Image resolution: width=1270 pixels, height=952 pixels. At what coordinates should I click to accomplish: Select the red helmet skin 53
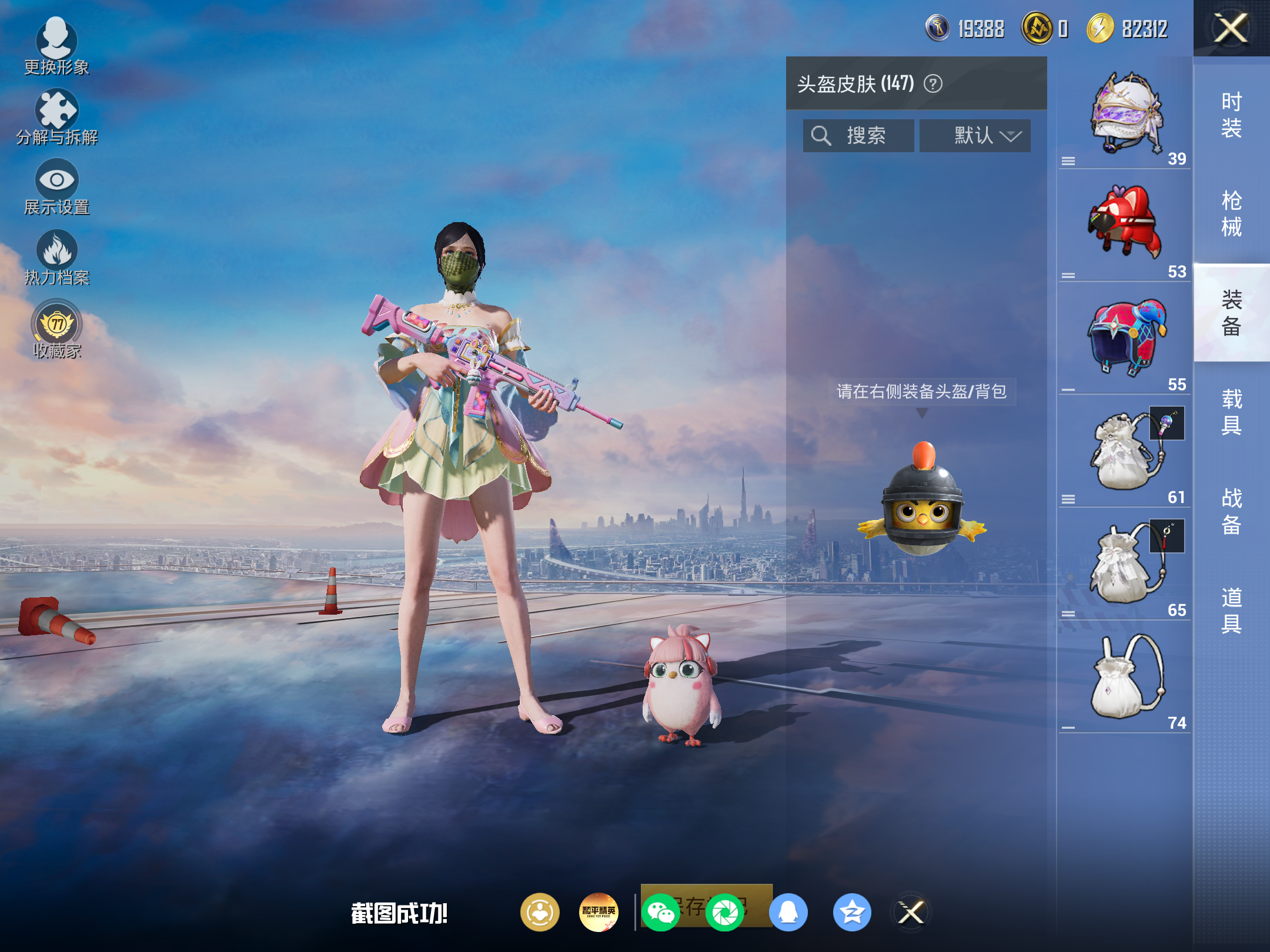(1124, 226)
